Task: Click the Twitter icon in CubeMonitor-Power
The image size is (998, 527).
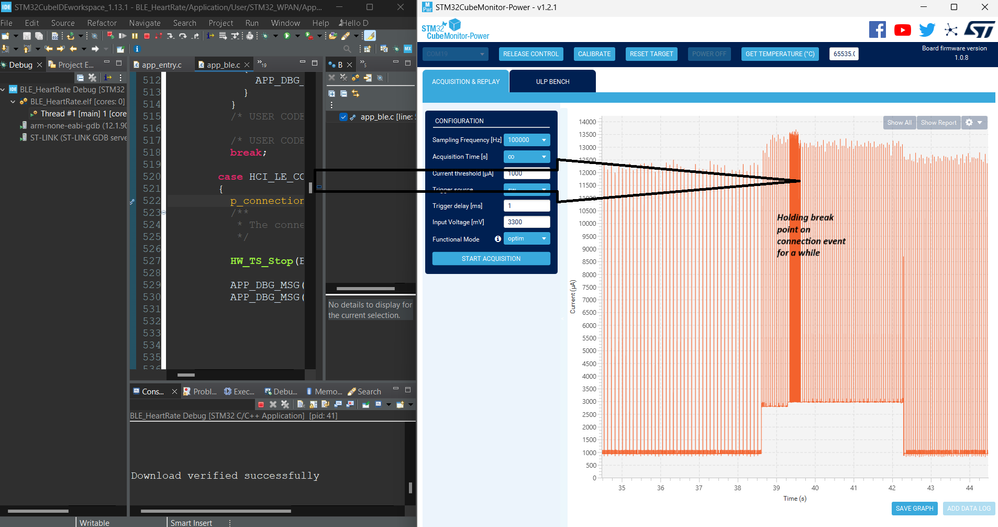Action: tap(927, 30)
